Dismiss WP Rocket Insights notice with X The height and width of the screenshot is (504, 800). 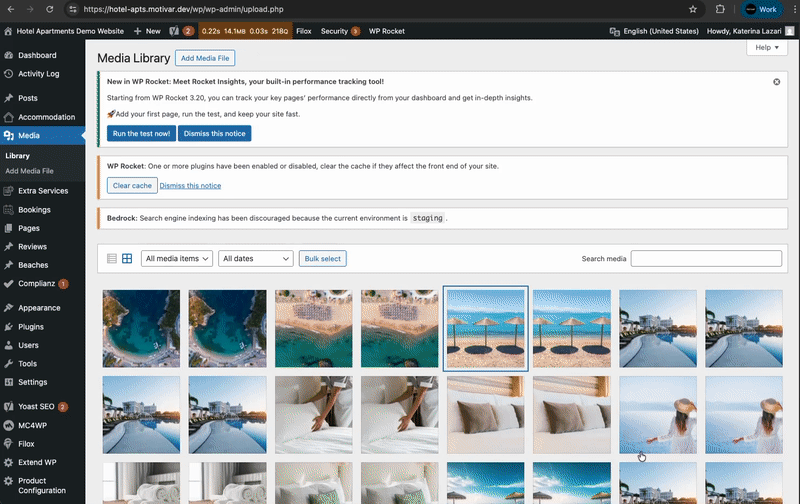pos(777,81)
